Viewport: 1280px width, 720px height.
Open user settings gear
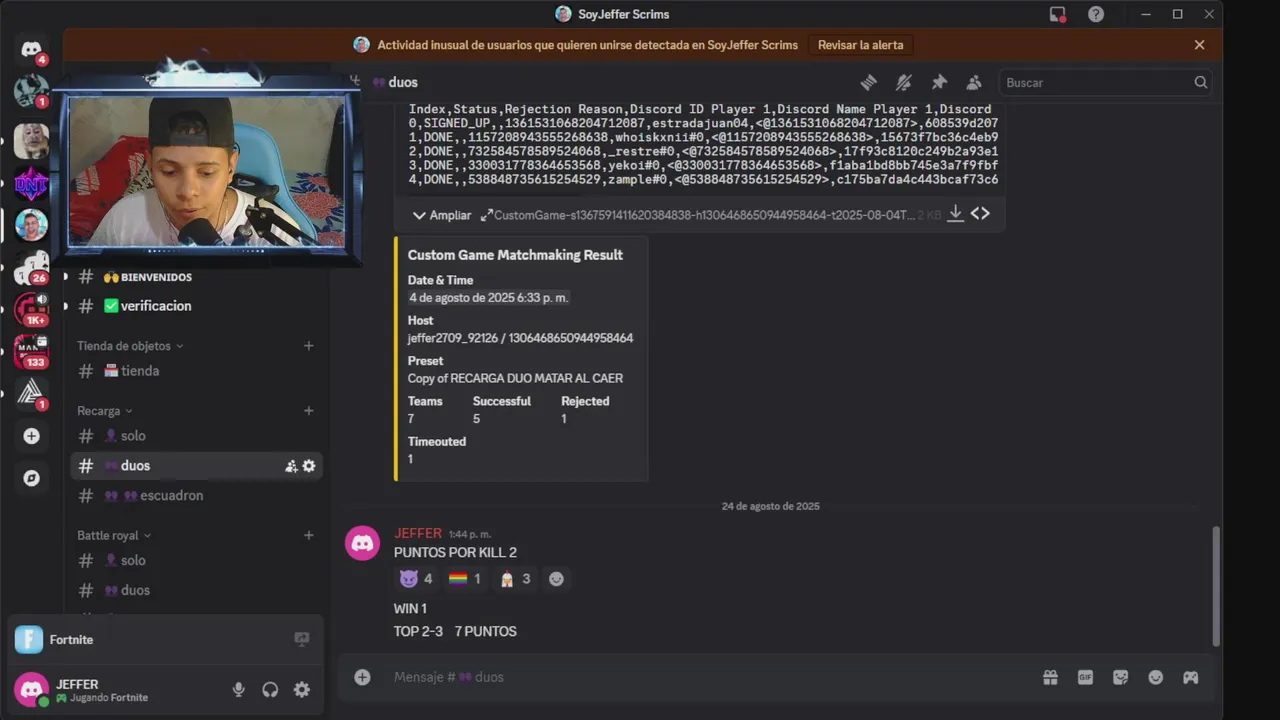[301, 690]
